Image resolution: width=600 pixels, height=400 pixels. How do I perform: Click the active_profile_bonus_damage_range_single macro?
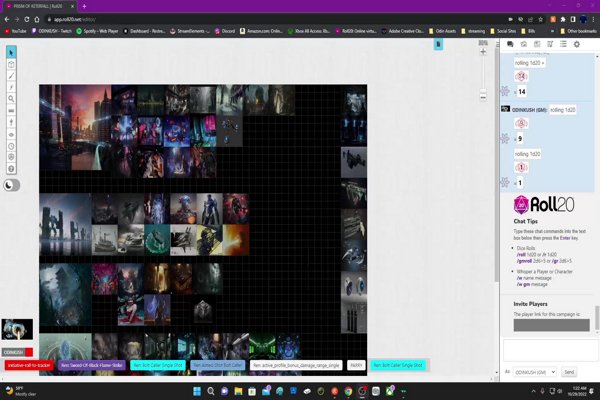point(296,365)
